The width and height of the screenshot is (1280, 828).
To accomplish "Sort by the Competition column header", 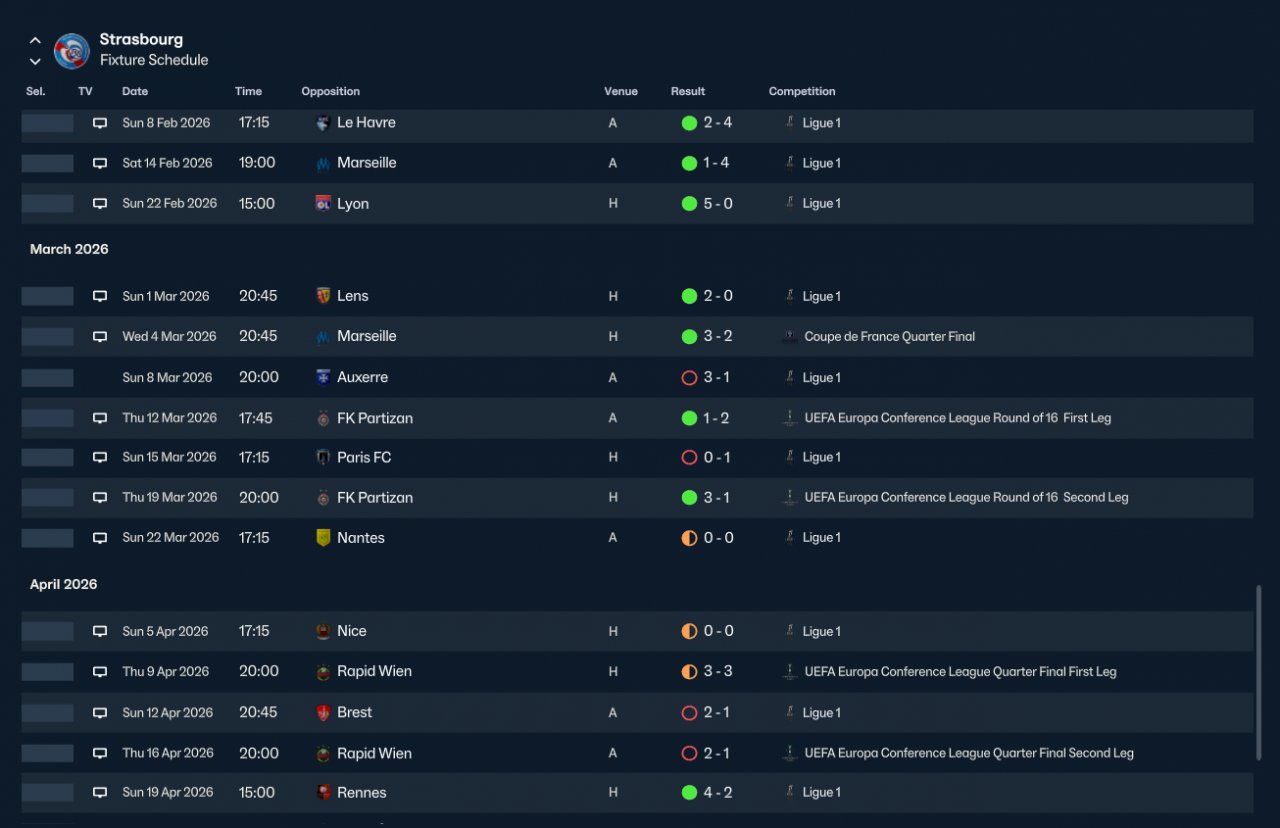I will (802, 91).
